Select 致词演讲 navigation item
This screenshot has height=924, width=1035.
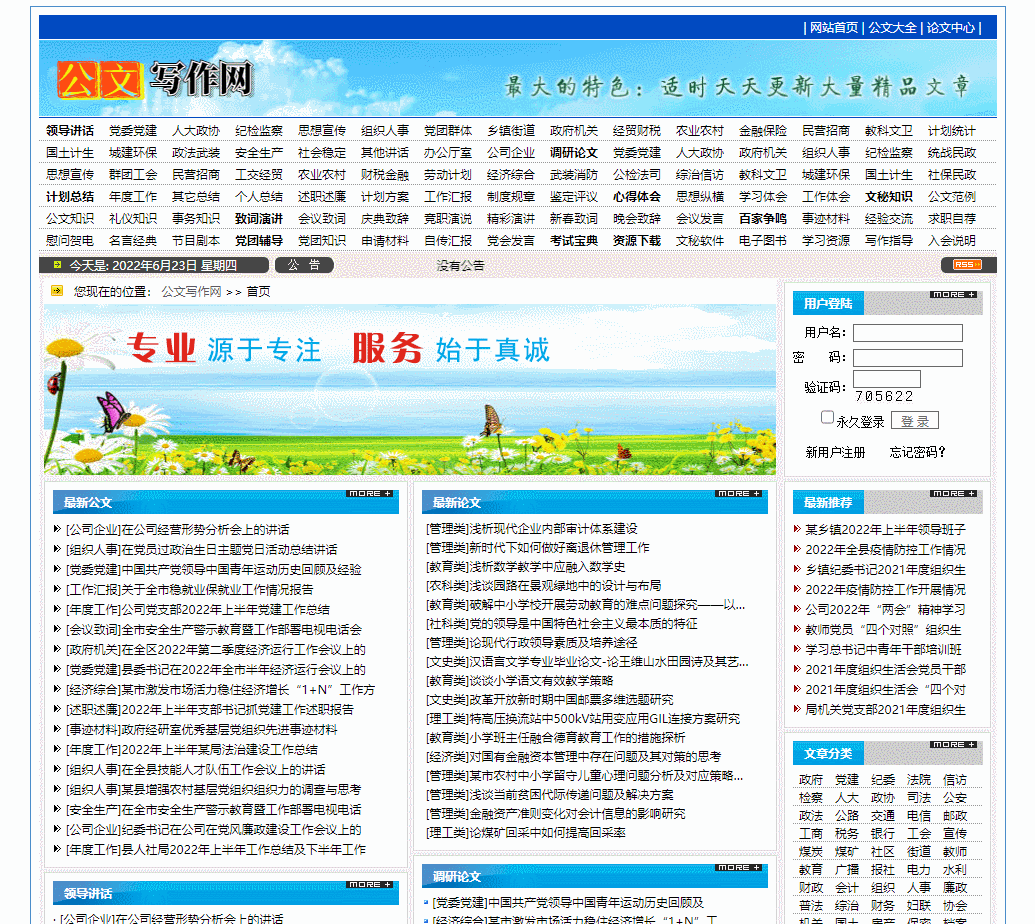(259, 218)
